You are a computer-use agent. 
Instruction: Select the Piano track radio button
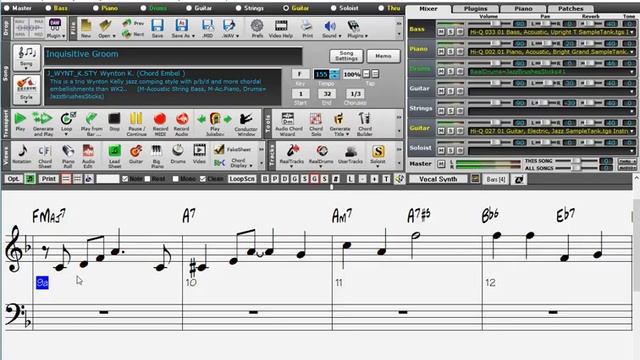click(x=96, y=8)
